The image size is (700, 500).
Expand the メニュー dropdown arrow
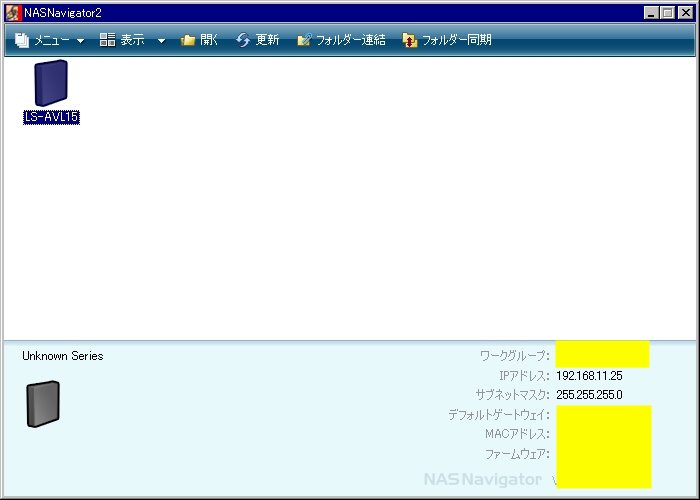coord(80,41)
